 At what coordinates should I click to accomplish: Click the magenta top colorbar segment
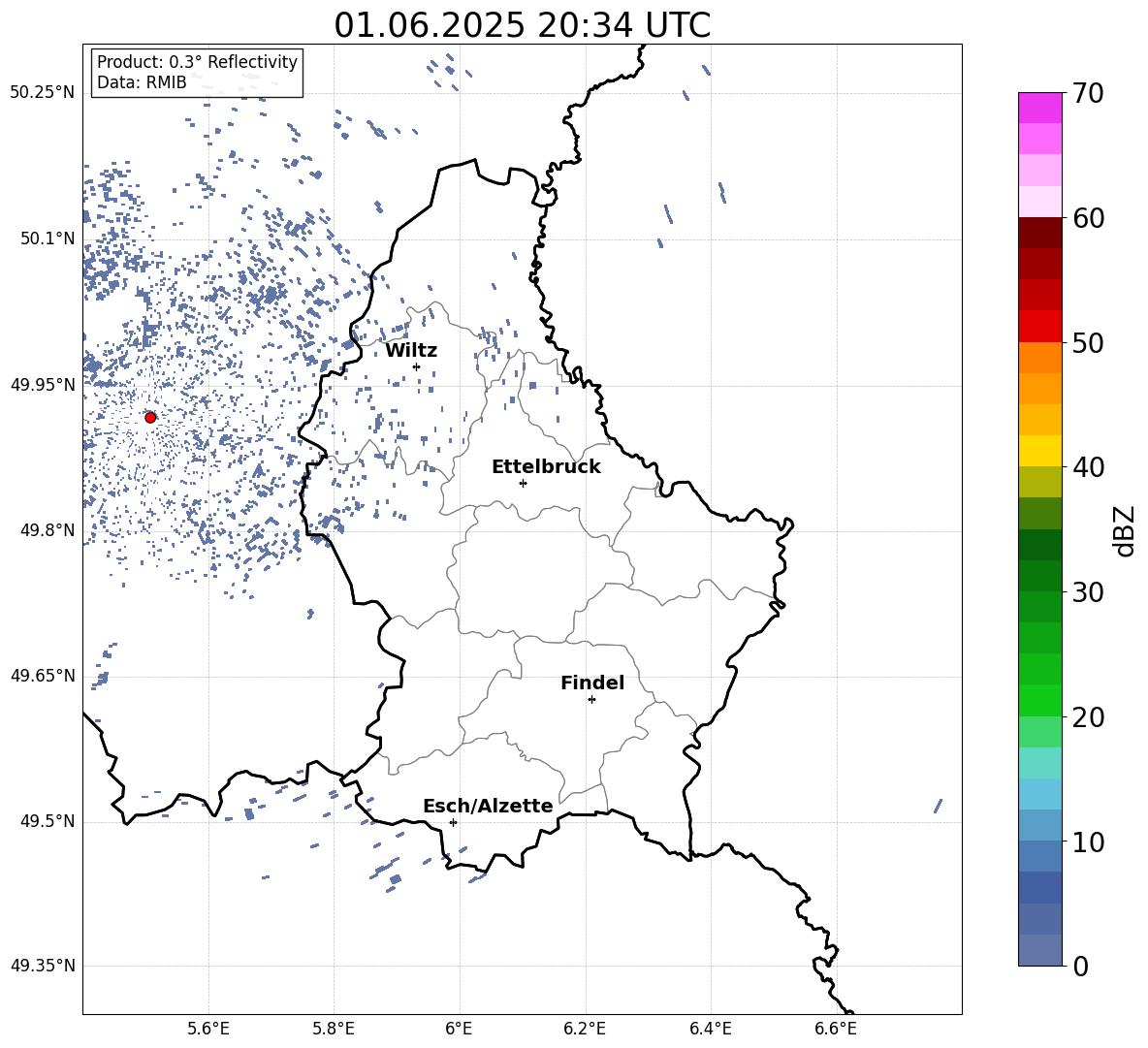click(x=1040, y=108)
